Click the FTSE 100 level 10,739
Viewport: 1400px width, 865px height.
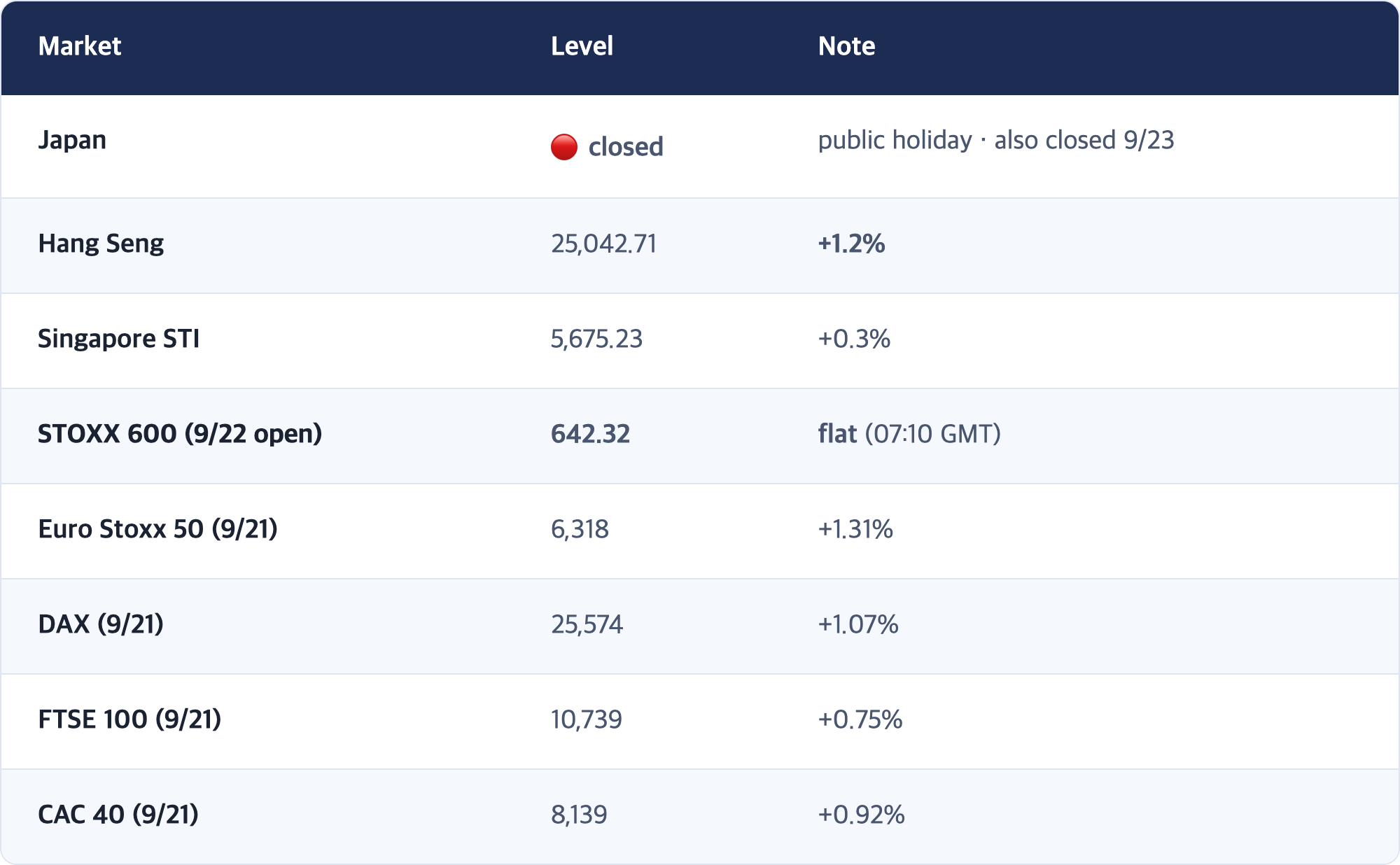pyautogui.click(x=586, y=719)
